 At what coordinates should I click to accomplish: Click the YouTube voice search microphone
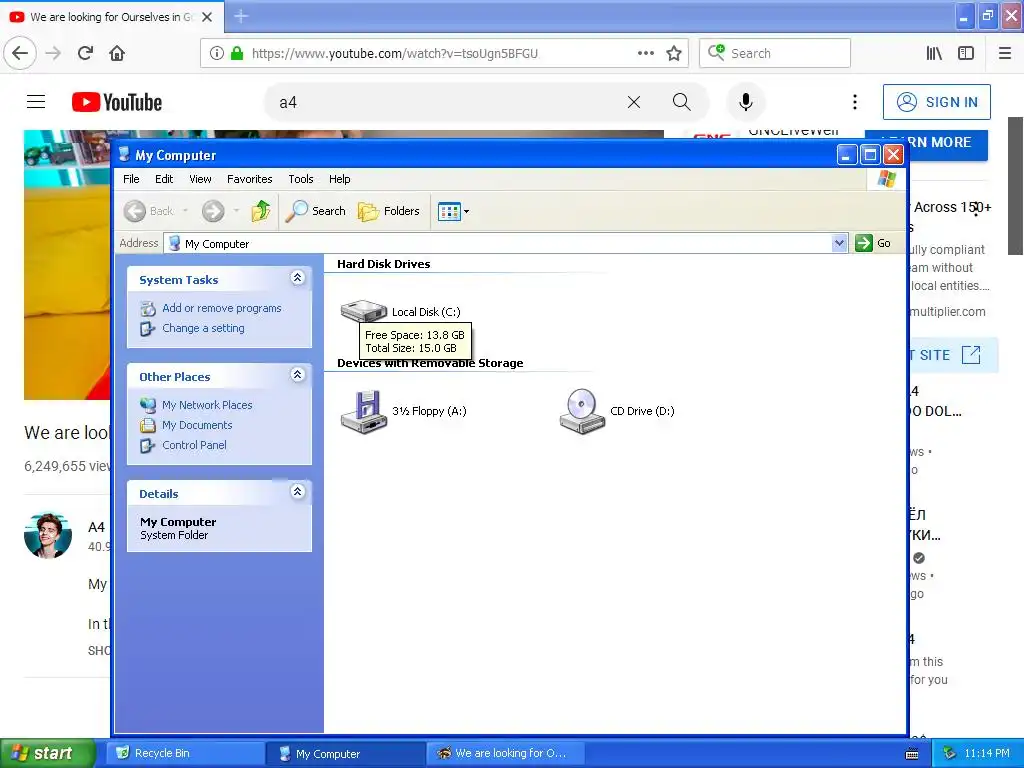(x=745, y=102)
